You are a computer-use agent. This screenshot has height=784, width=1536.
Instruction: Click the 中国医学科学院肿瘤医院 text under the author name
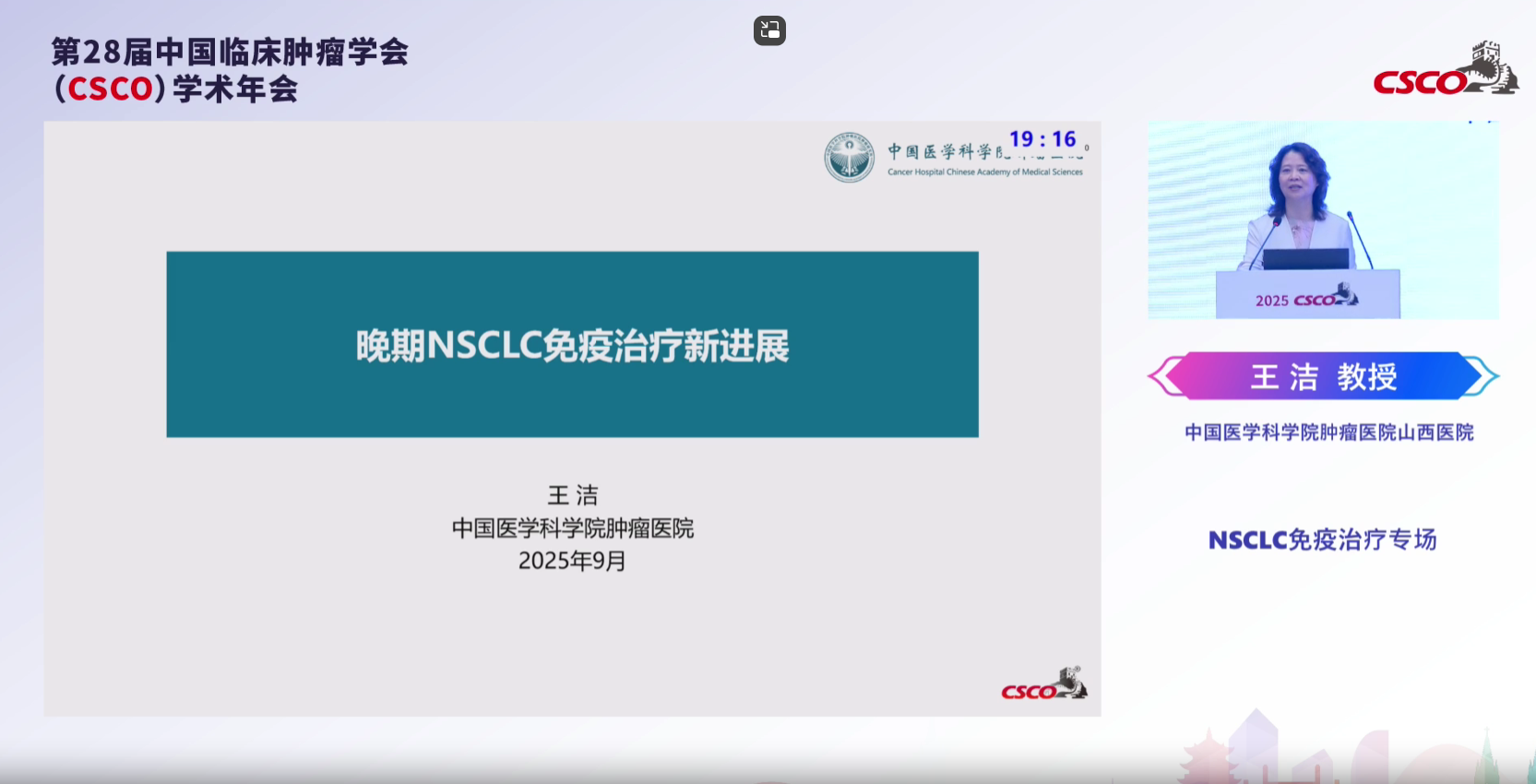click(x=573, y=529)
